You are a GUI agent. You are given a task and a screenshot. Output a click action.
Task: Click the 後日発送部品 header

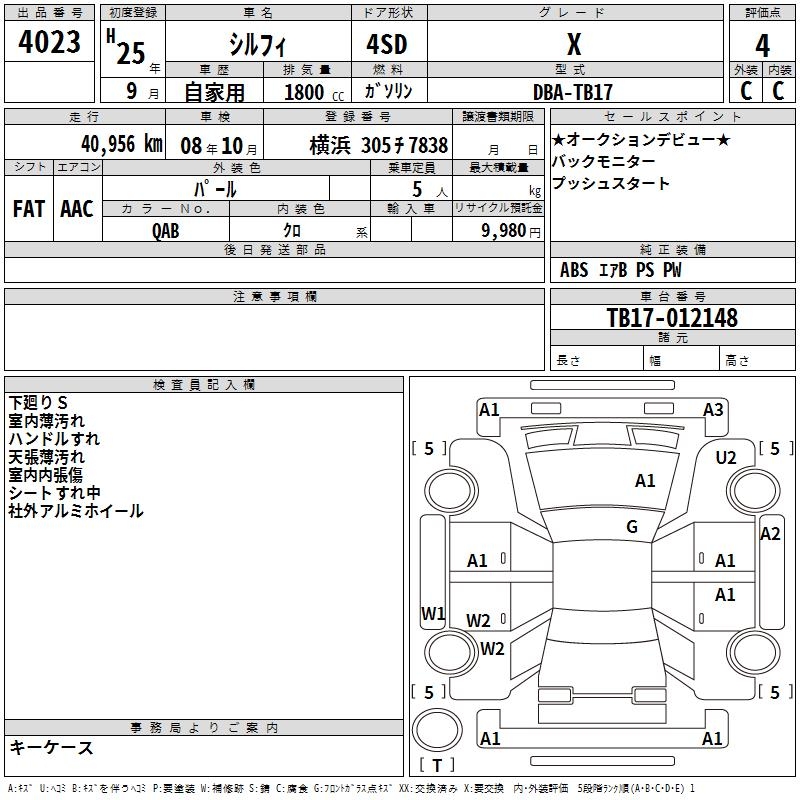(274, 249)
